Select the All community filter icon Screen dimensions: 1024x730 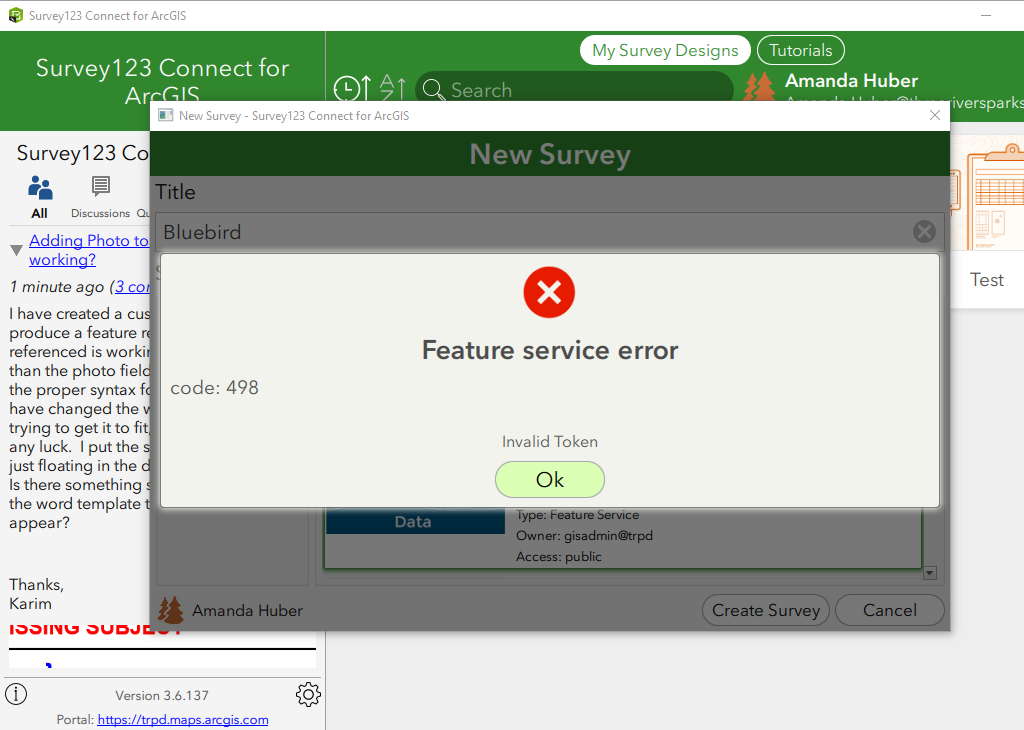tap(40, 197)
